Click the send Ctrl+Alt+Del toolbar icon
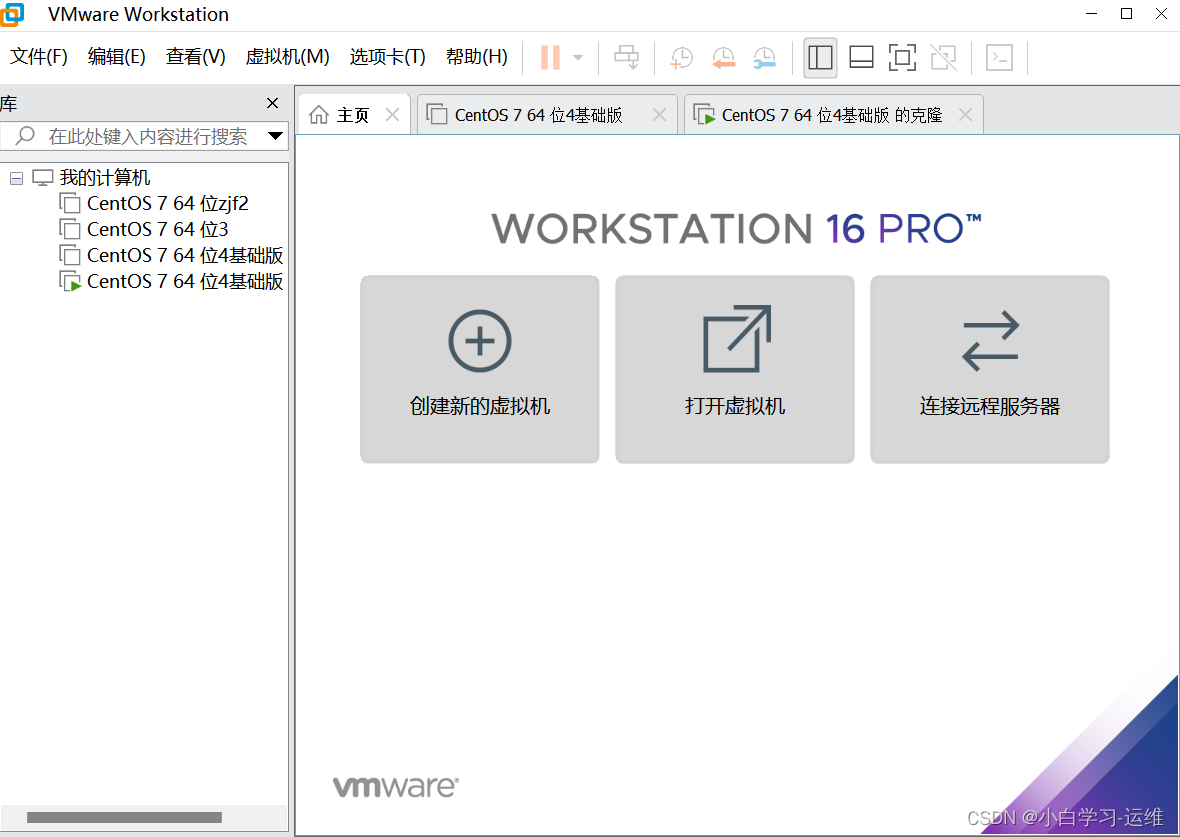 coord(626,57)
